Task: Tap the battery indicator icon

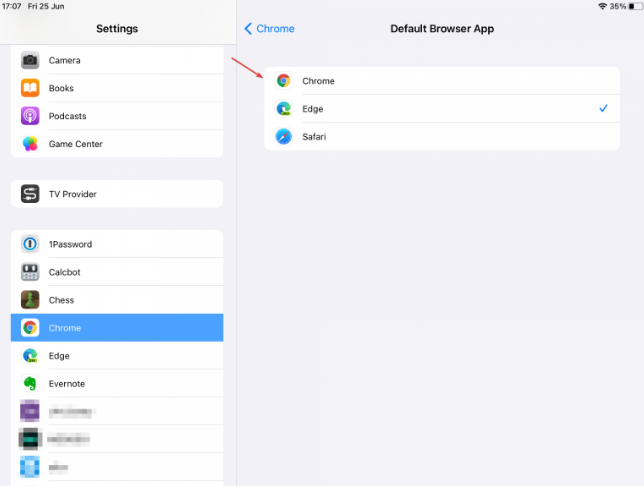Action: point(635,6)
